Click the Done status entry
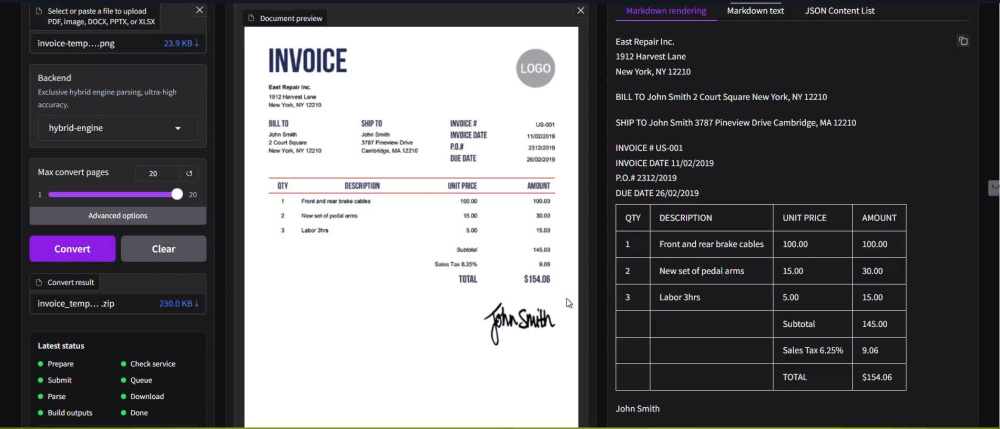Image resolution: width=1000 pixels, height=429 pixels. click(135, 413)
